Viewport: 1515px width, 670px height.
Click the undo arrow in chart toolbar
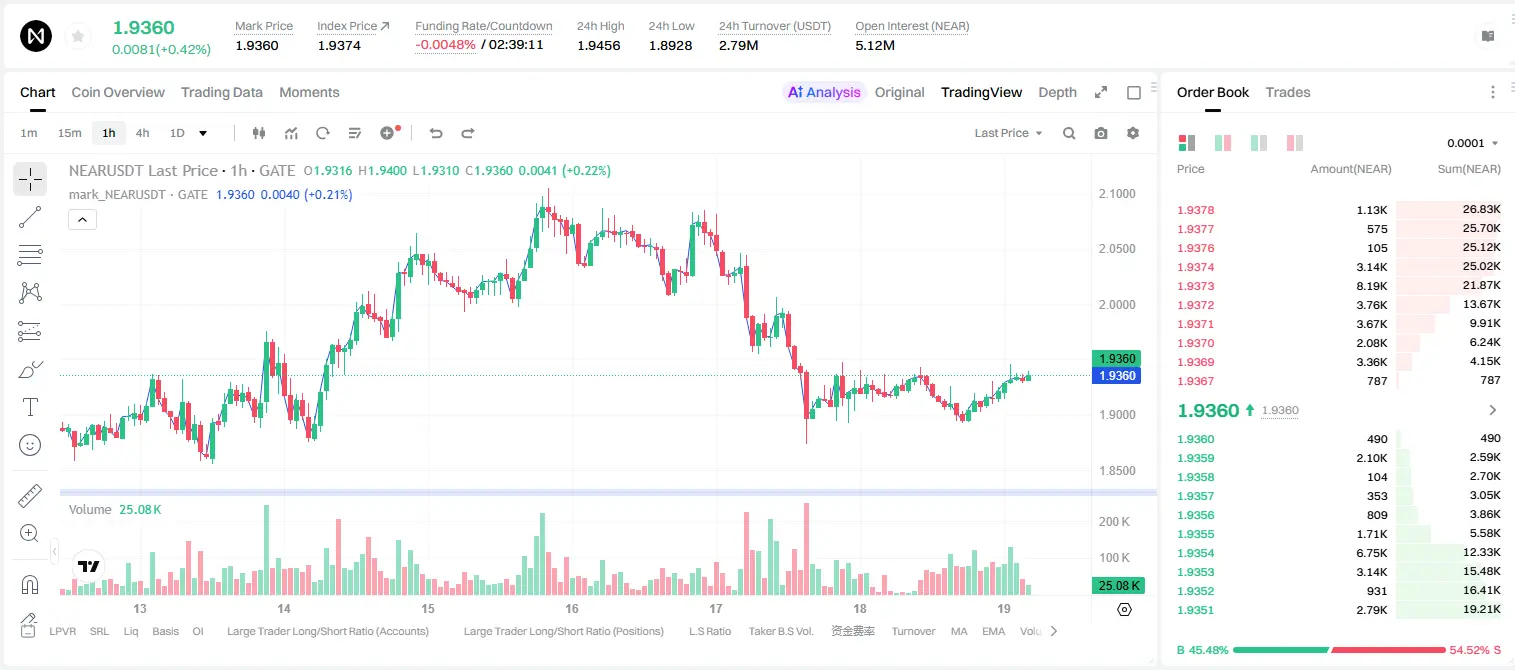(436, 133)
